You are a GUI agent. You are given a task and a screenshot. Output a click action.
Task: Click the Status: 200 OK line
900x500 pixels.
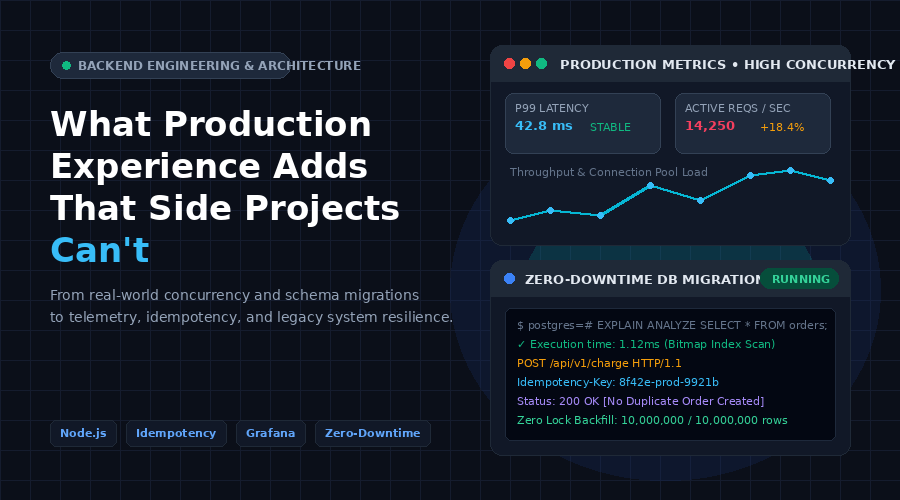(640, 401)
